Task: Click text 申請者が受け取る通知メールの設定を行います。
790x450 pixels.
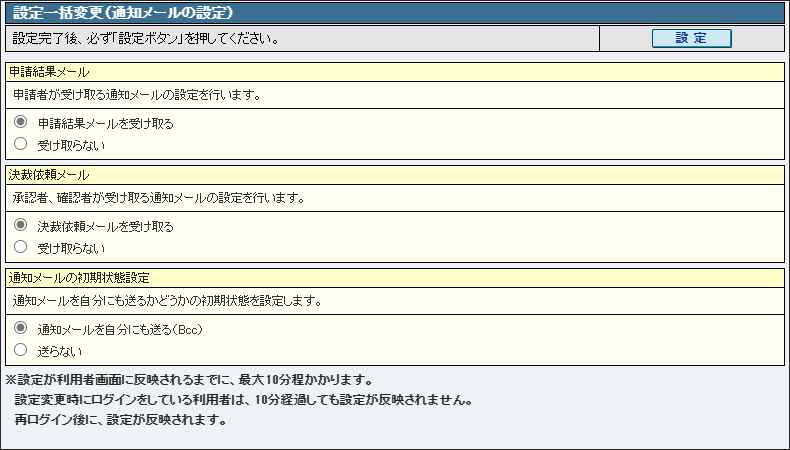Action: pos(137,95)
